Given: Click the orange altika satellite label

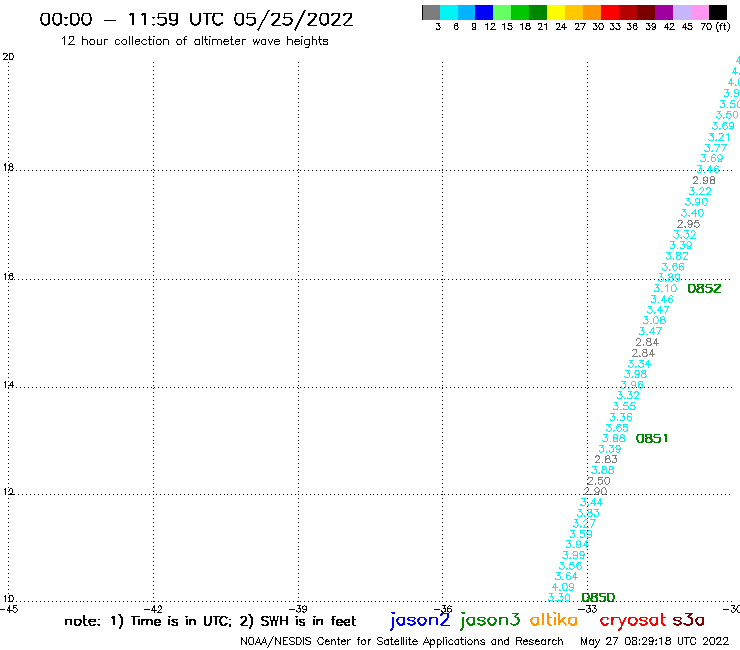Looking at the screenshot, I should [x=554, y=620].
